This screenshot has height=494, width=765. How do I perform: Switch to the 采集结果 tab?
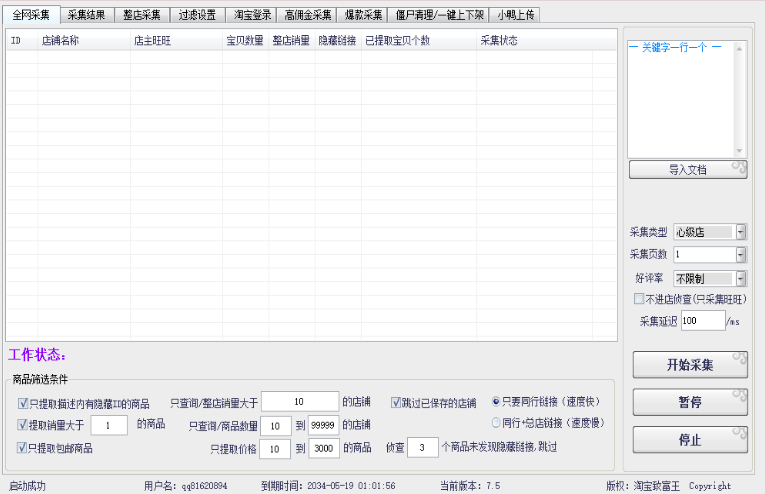coord(86,15)
